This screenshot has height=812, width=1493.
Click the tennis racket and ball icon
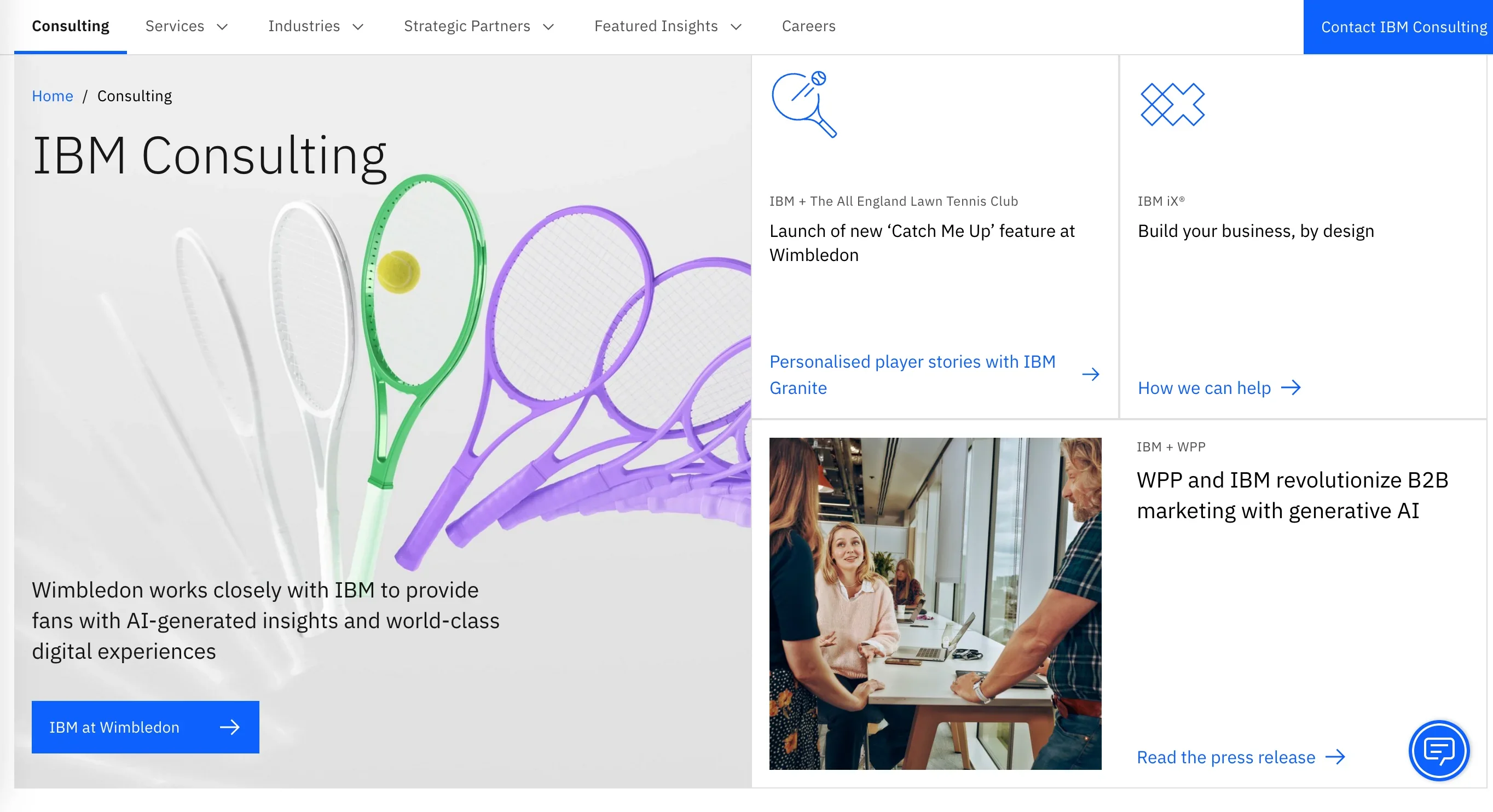coord(805,105)
